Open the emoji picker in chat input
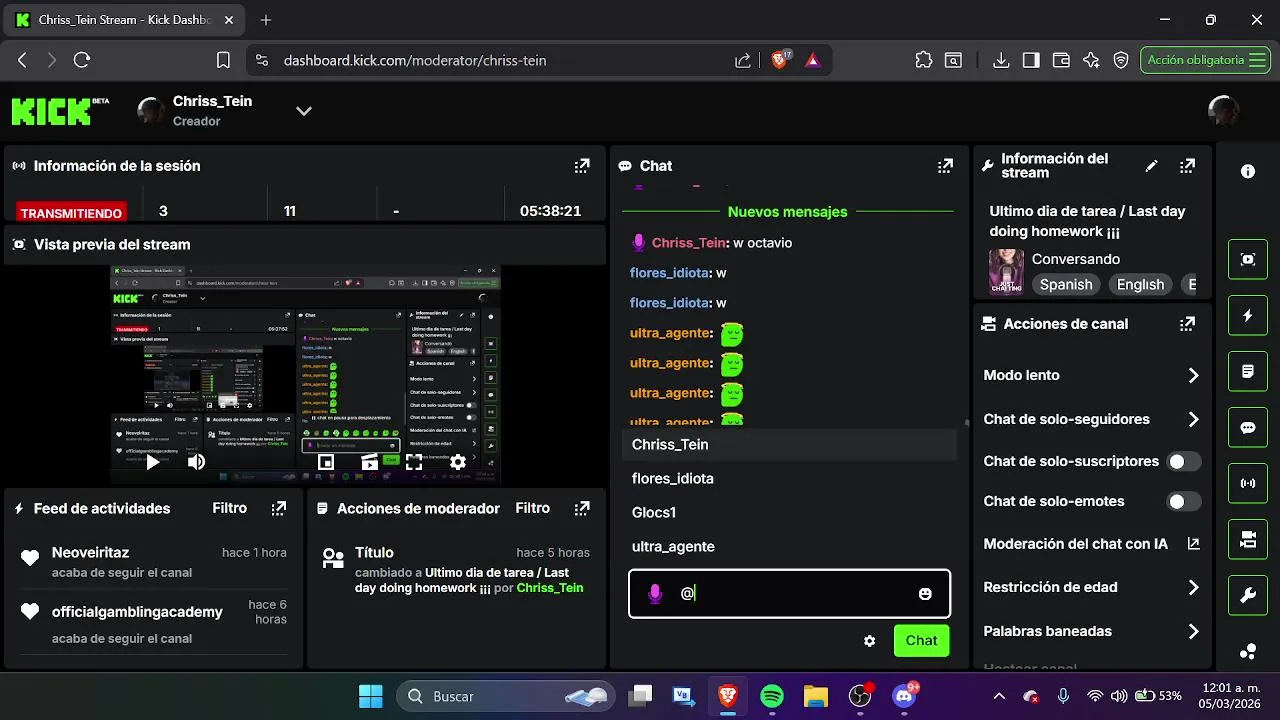The image size is (1280, 720). pos(925,594)
